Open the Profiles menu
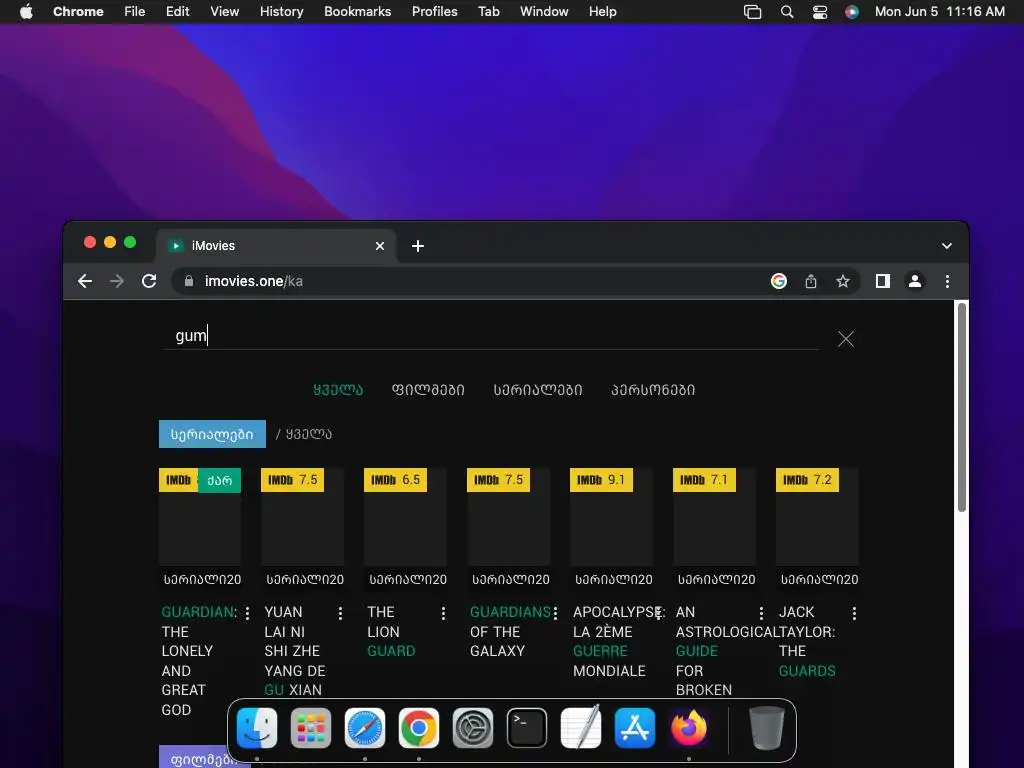The height and width of the screenshot is (768, 1024). point(434,12)
